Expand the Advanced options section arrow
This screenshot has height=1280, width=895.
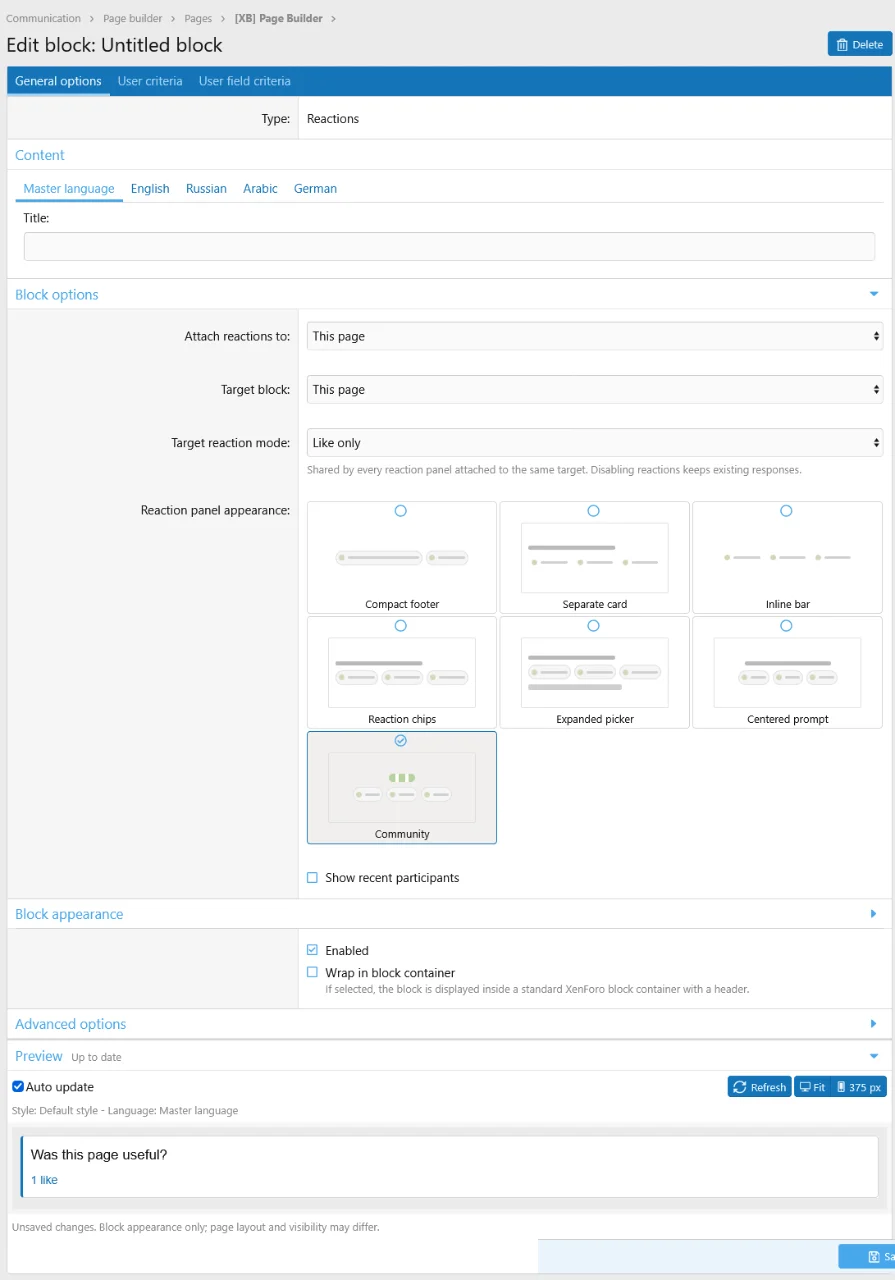coord(874,1024)
